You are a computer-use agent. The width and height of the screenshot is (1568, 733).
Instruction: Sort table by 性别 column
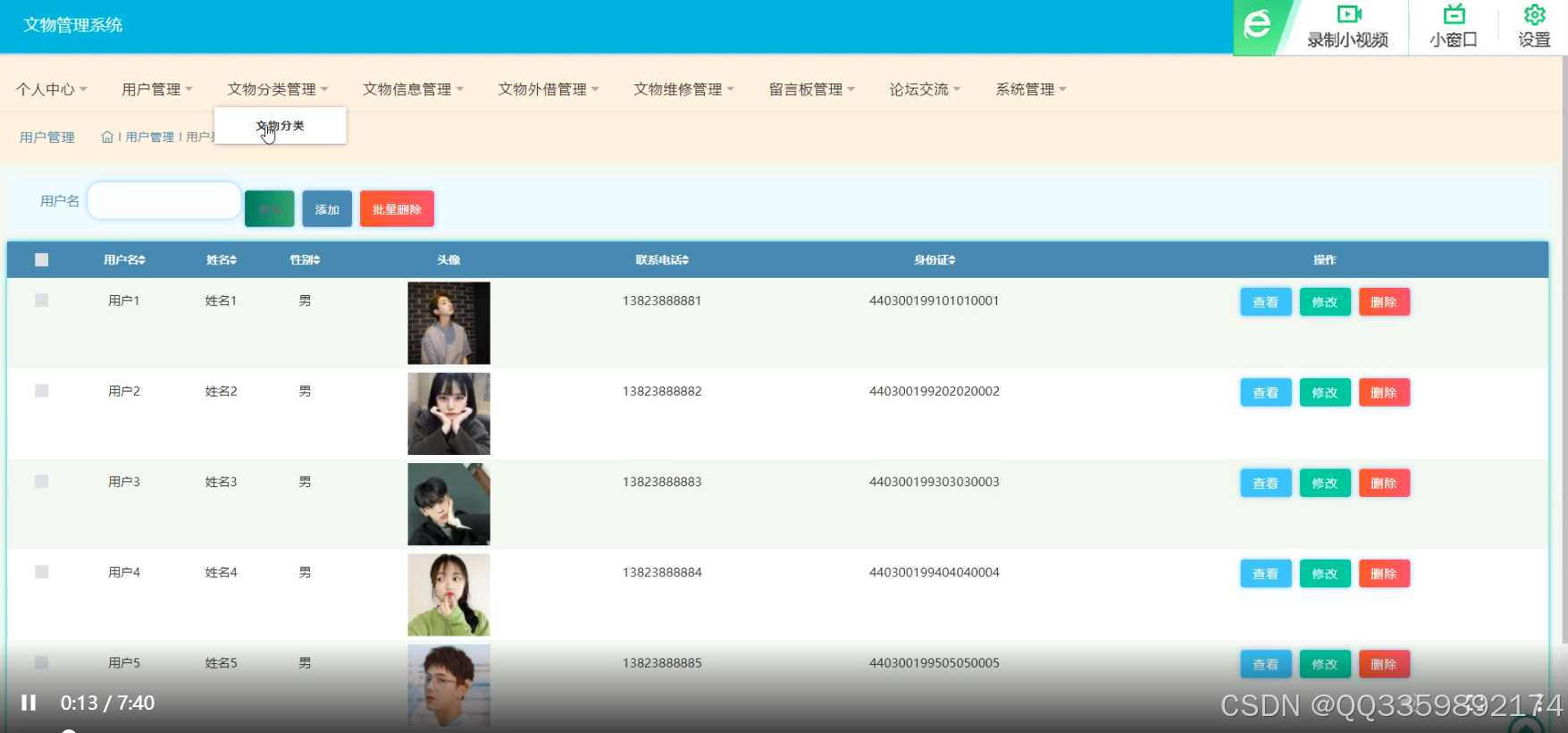[305, 260]
